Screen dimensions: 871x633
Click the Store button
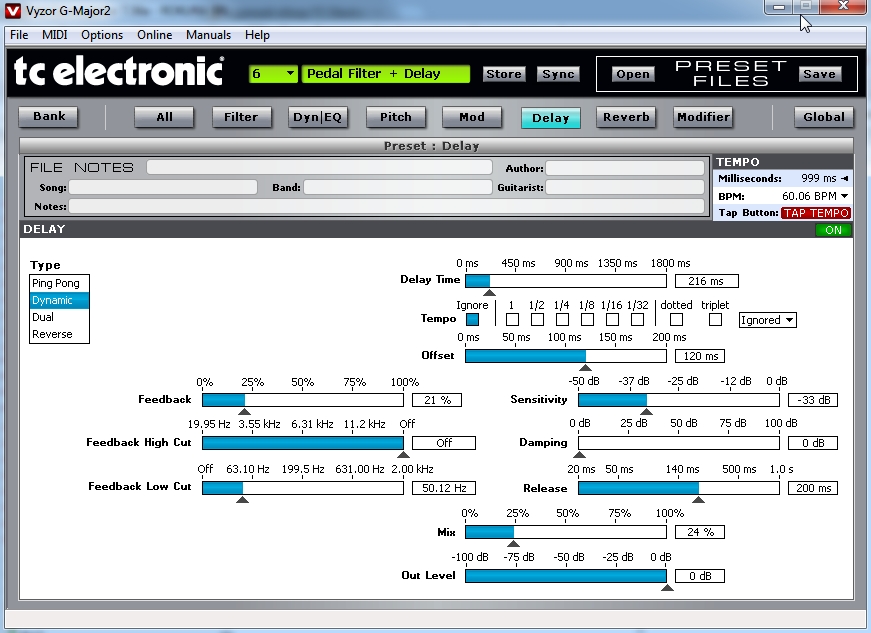point(504,74)
